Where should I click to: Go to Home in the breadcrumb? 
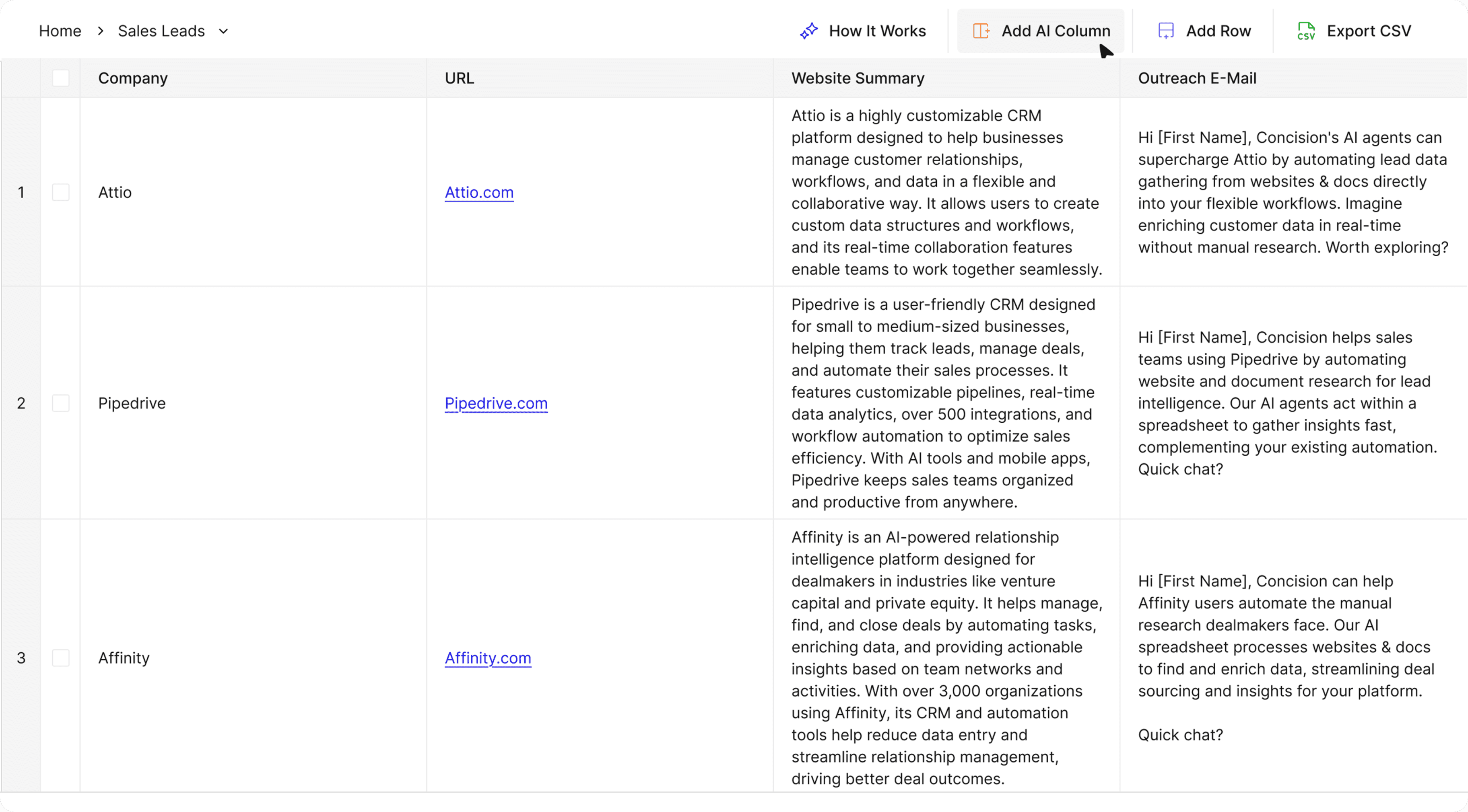60,31
